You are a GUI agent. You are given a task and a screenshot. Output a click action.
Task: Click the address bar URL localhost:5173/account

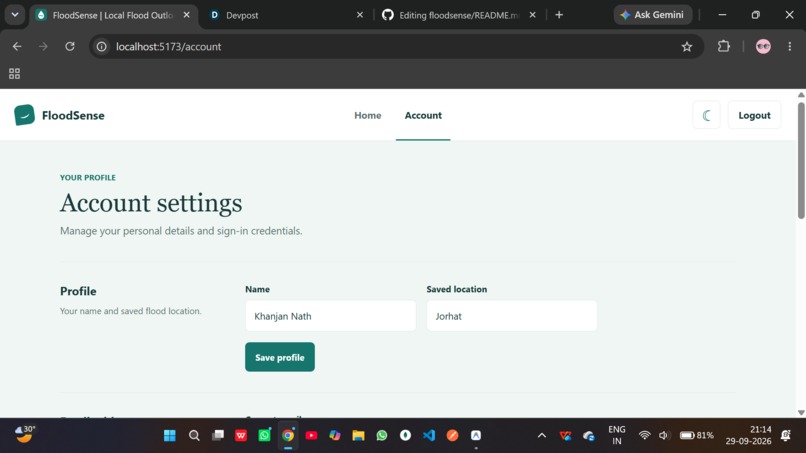click(x=168, y=46)
